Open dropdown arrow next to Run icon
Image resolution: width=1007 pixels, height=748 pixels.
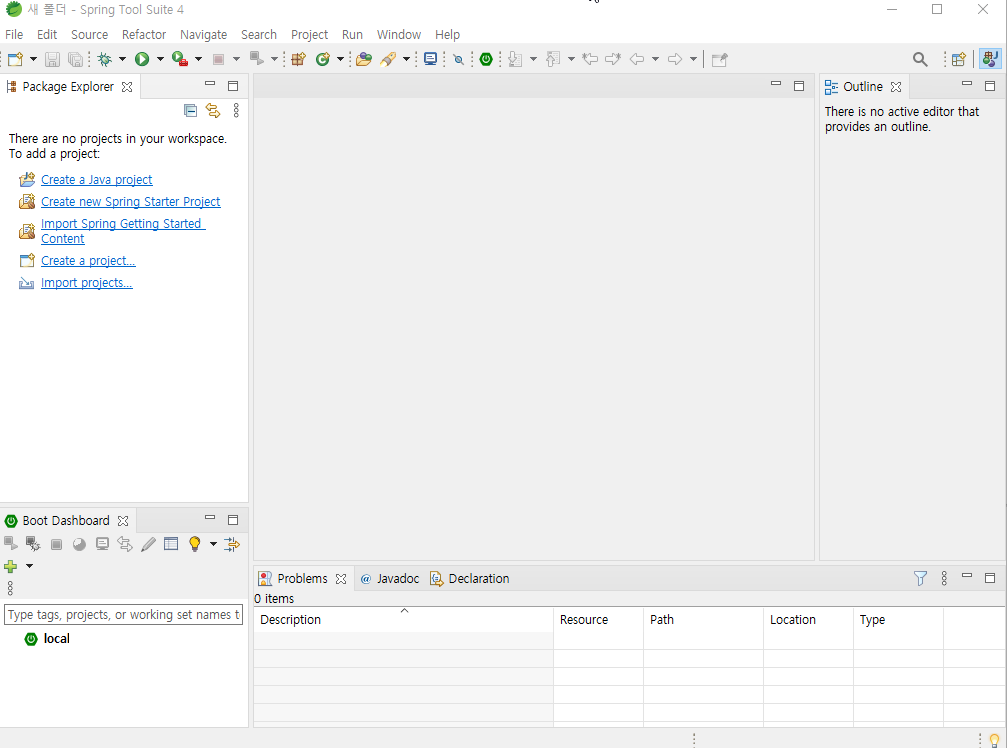[160, 59]
